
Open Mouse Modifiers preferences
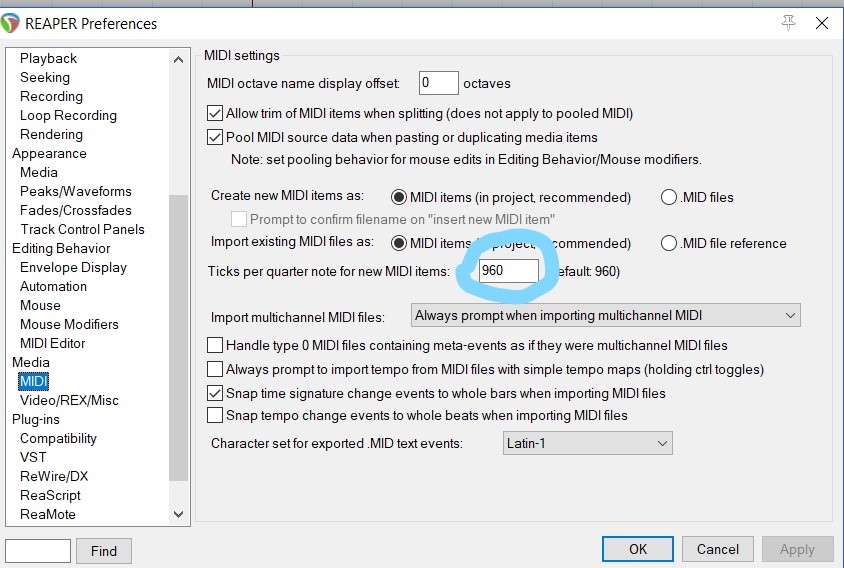(69, 324)
